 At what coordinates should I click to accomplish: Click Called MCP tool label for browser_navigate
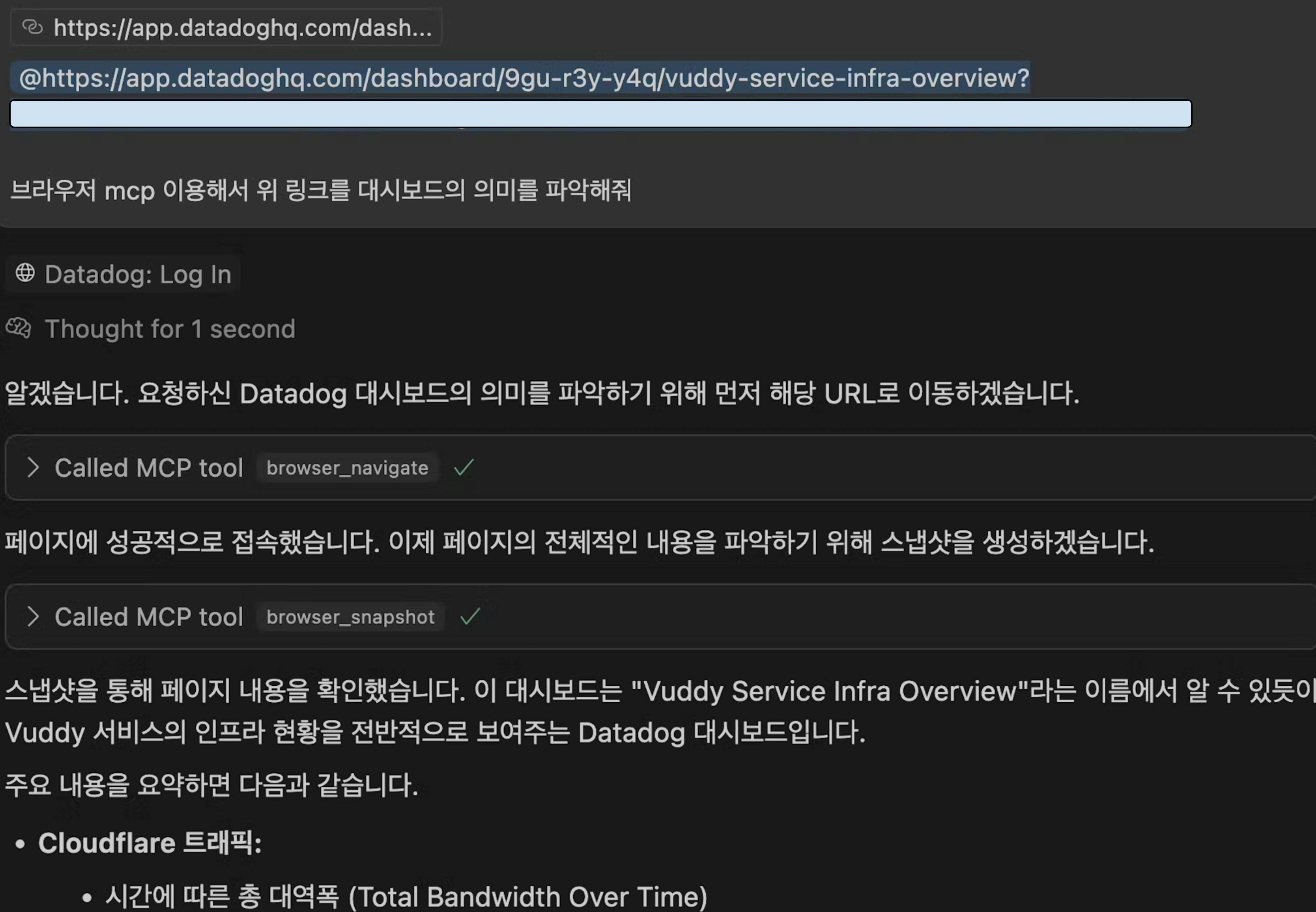click(x=149, y=468)
